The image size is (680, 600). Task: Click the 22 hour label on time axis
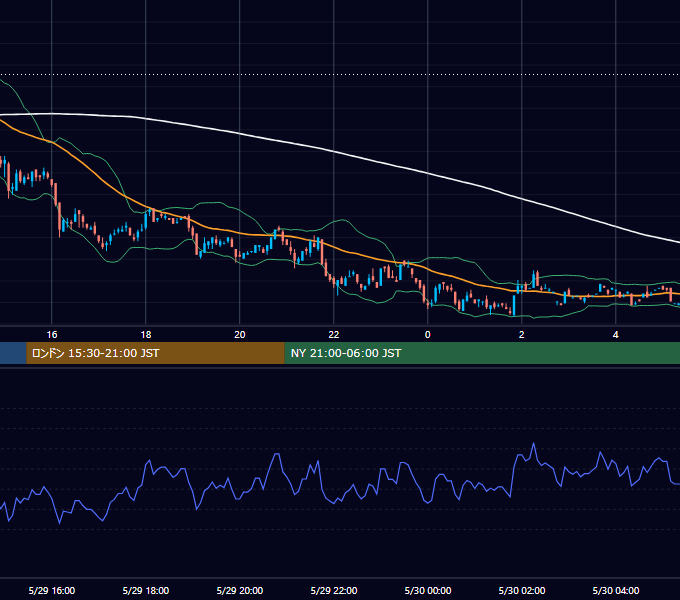(333, 335)
